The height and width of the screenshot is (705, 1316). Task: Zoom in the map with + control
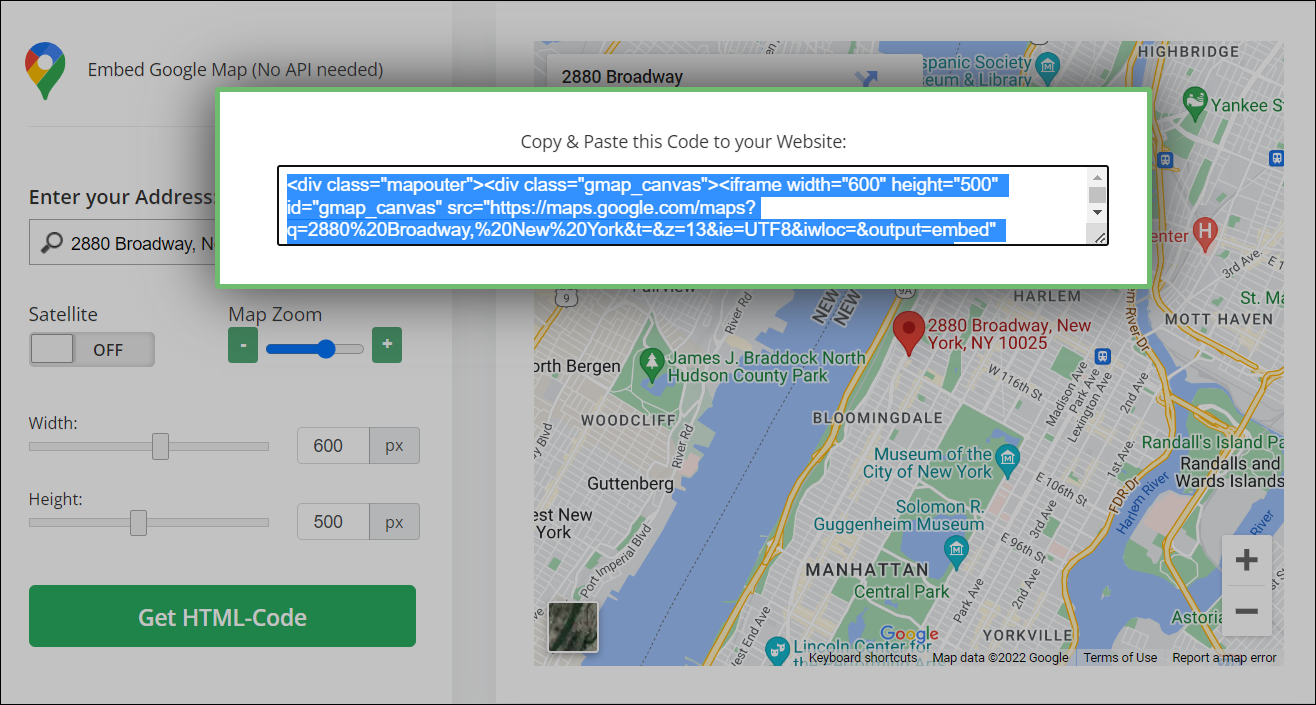1246,560
